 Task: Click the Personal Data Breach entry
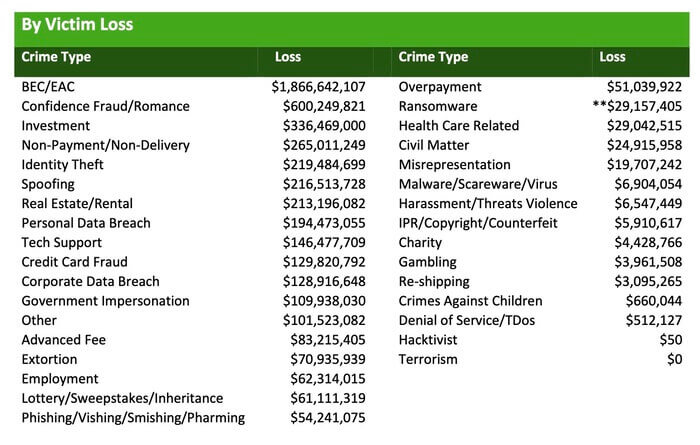coord(86,223)
